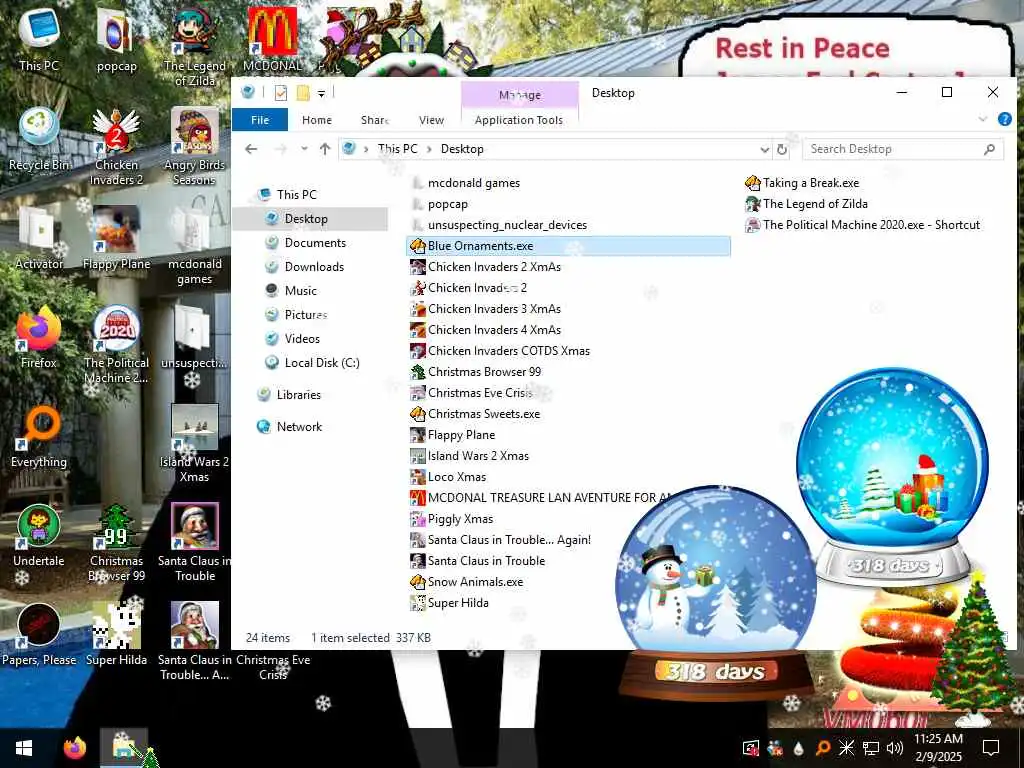Open the notification center icon
The height and width of the screenshot is (768, 1024).
[x=991, y=748]
